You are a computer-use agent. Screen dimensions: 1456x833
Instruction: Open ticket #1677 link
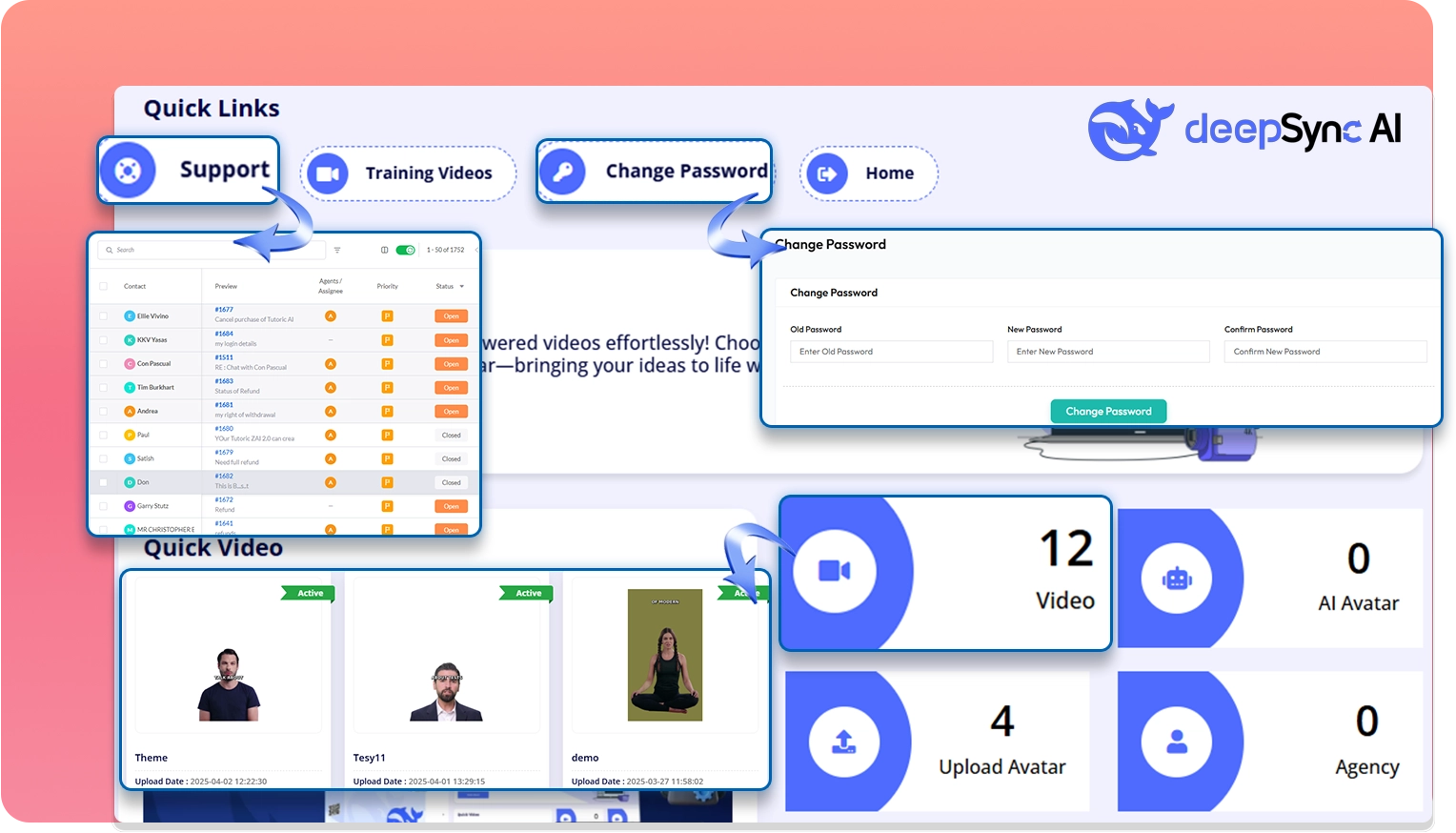224,310
